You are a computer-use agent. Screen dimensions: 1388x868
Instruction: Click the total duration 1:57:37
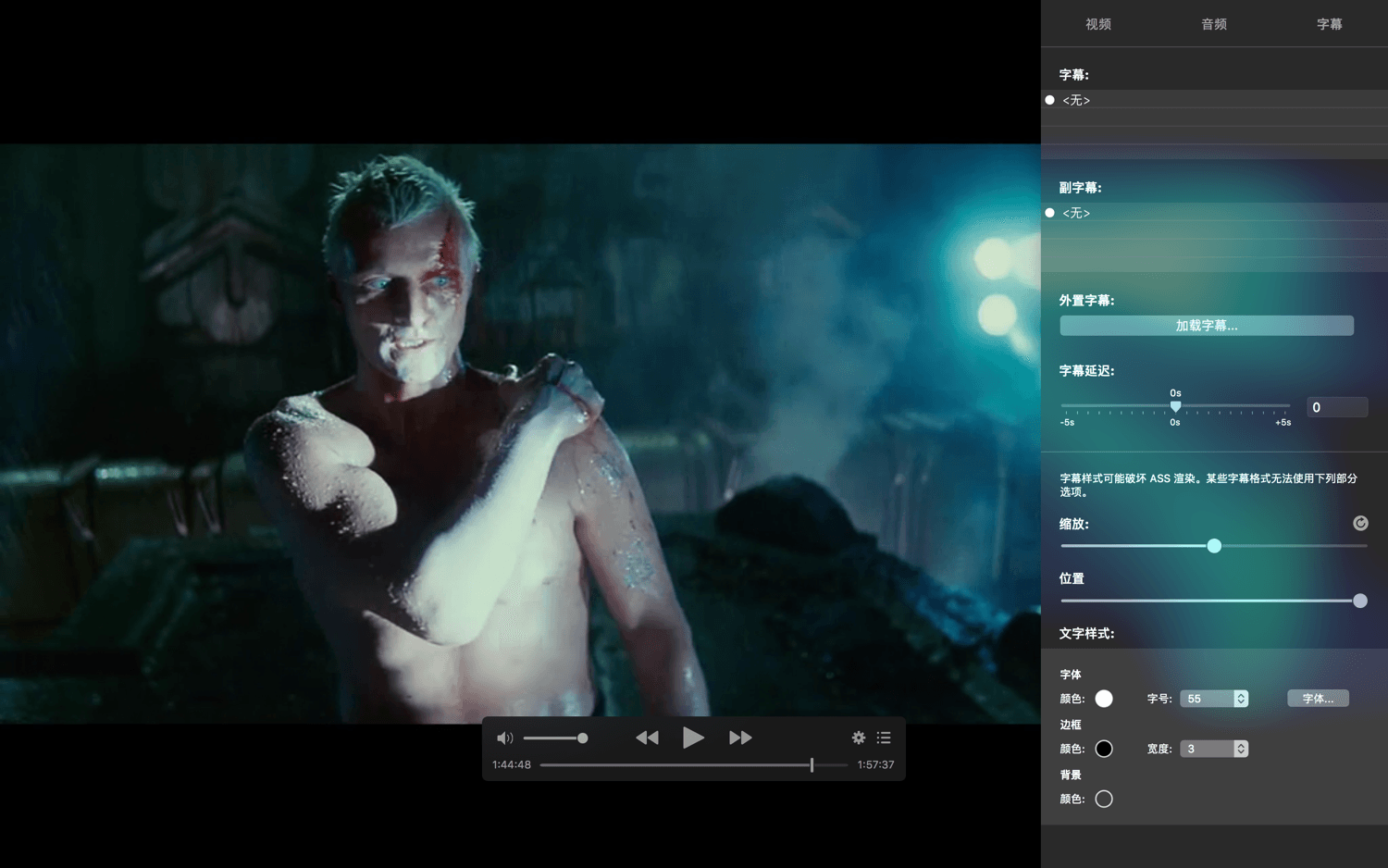(875, 765)
